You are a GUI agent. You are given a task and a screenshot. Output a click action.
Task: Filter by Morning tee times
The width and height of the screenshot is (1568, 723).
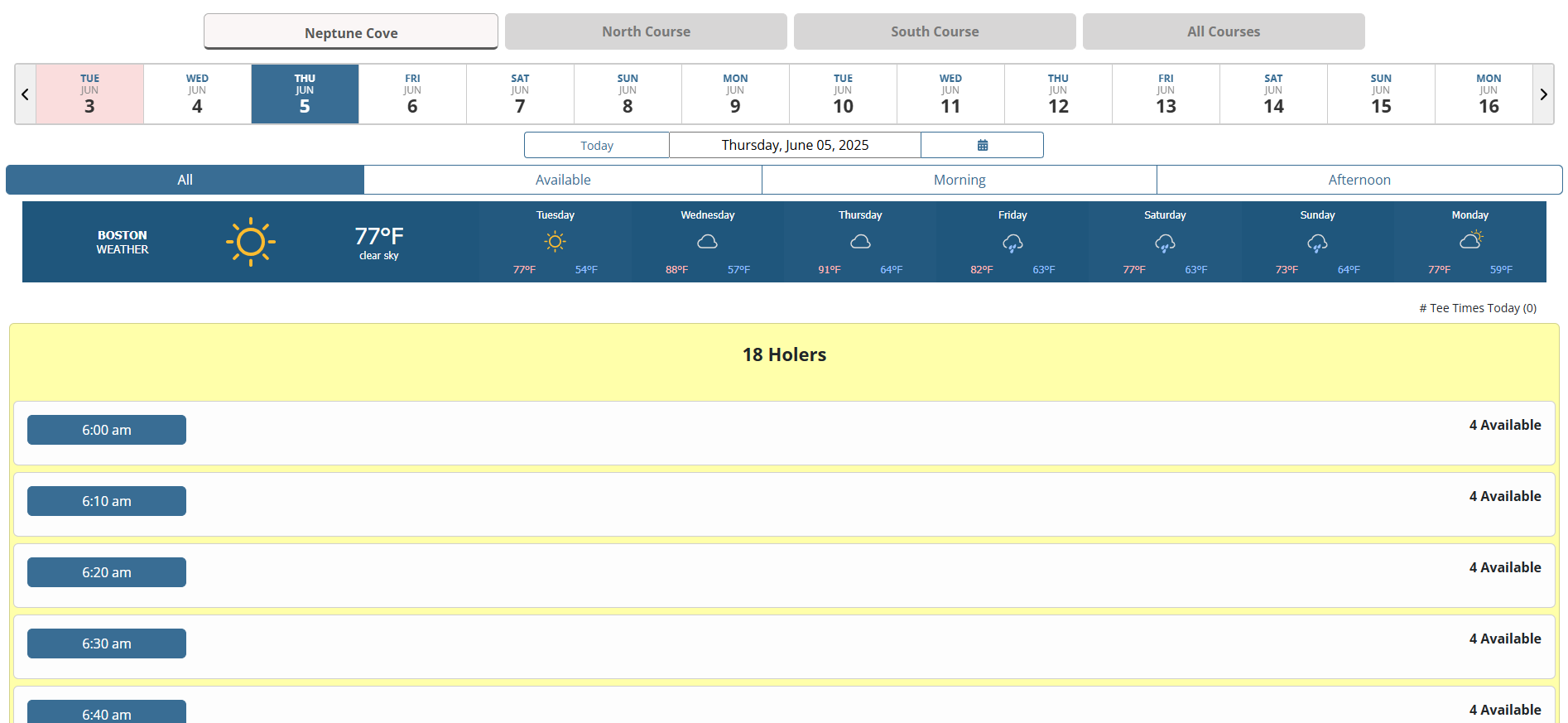[x=960, y=180]
